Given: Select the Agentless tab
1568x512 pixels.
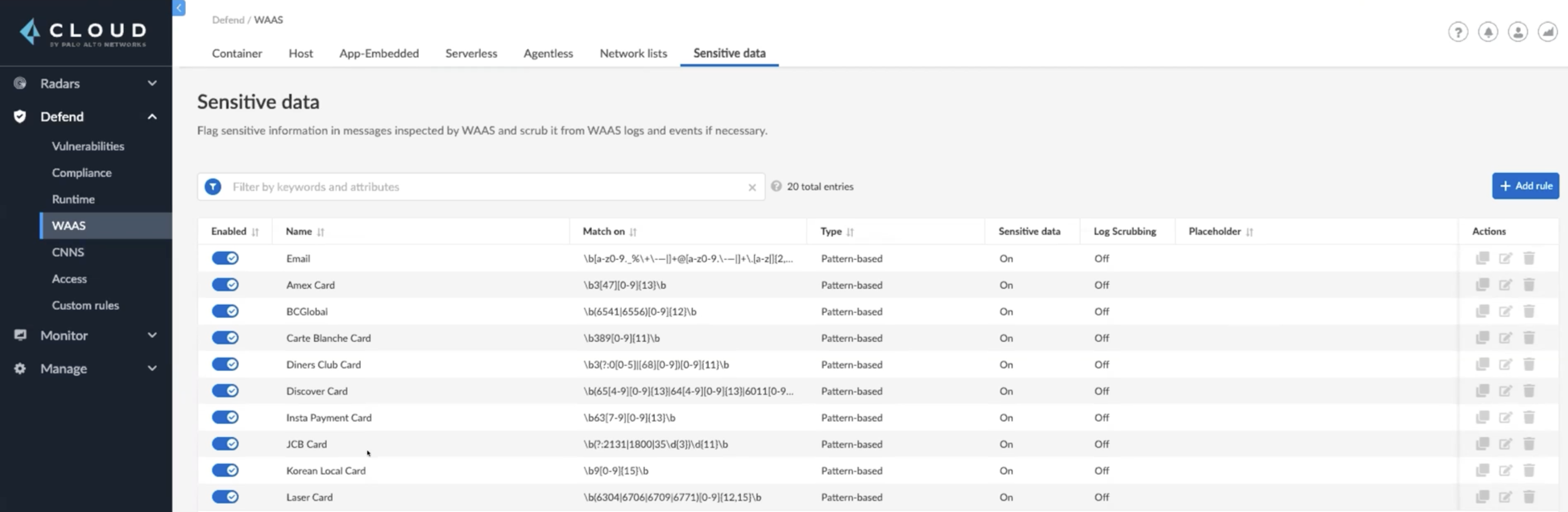Looking at the screenshot, I should point(548,53).
